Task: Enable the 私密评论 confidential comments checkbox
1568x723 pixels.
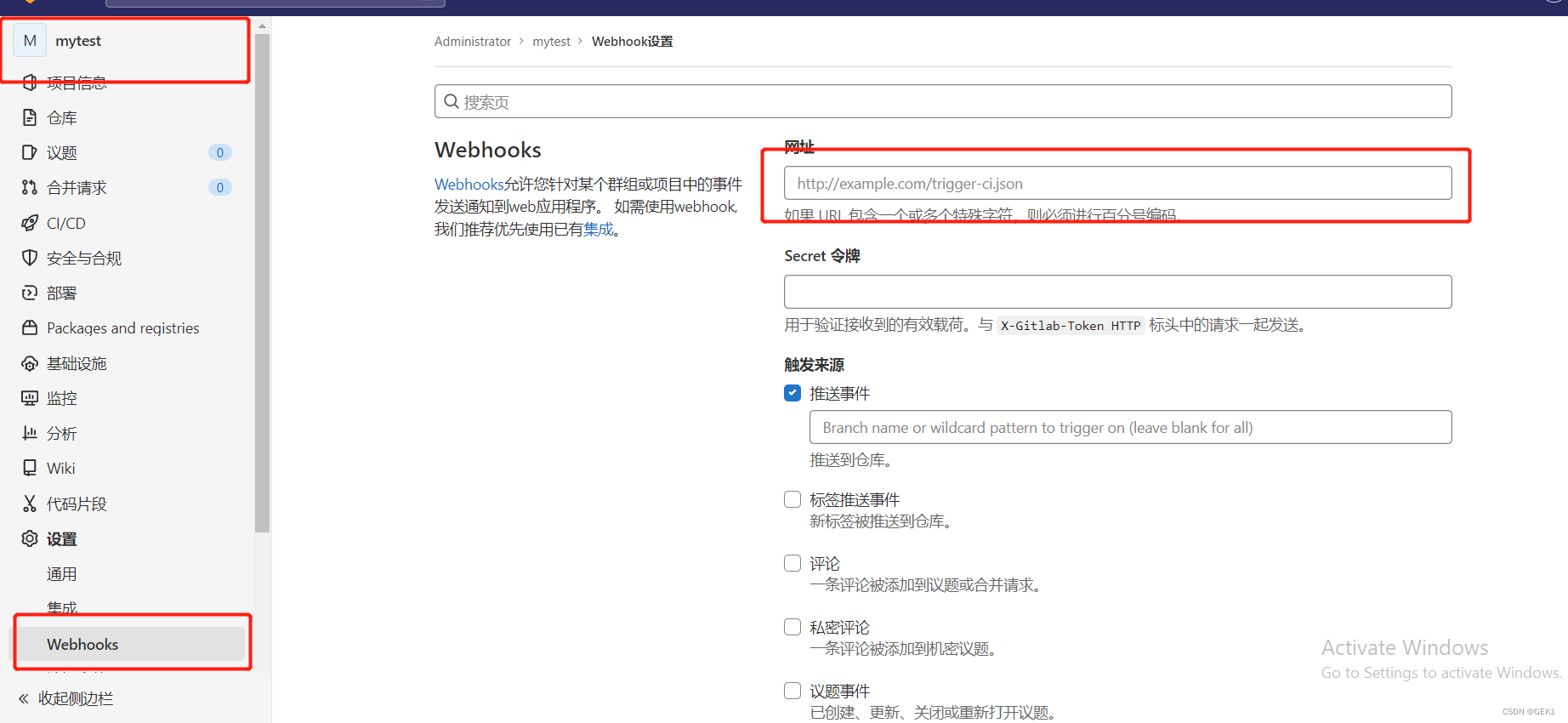Action: (x=793, y=627)
